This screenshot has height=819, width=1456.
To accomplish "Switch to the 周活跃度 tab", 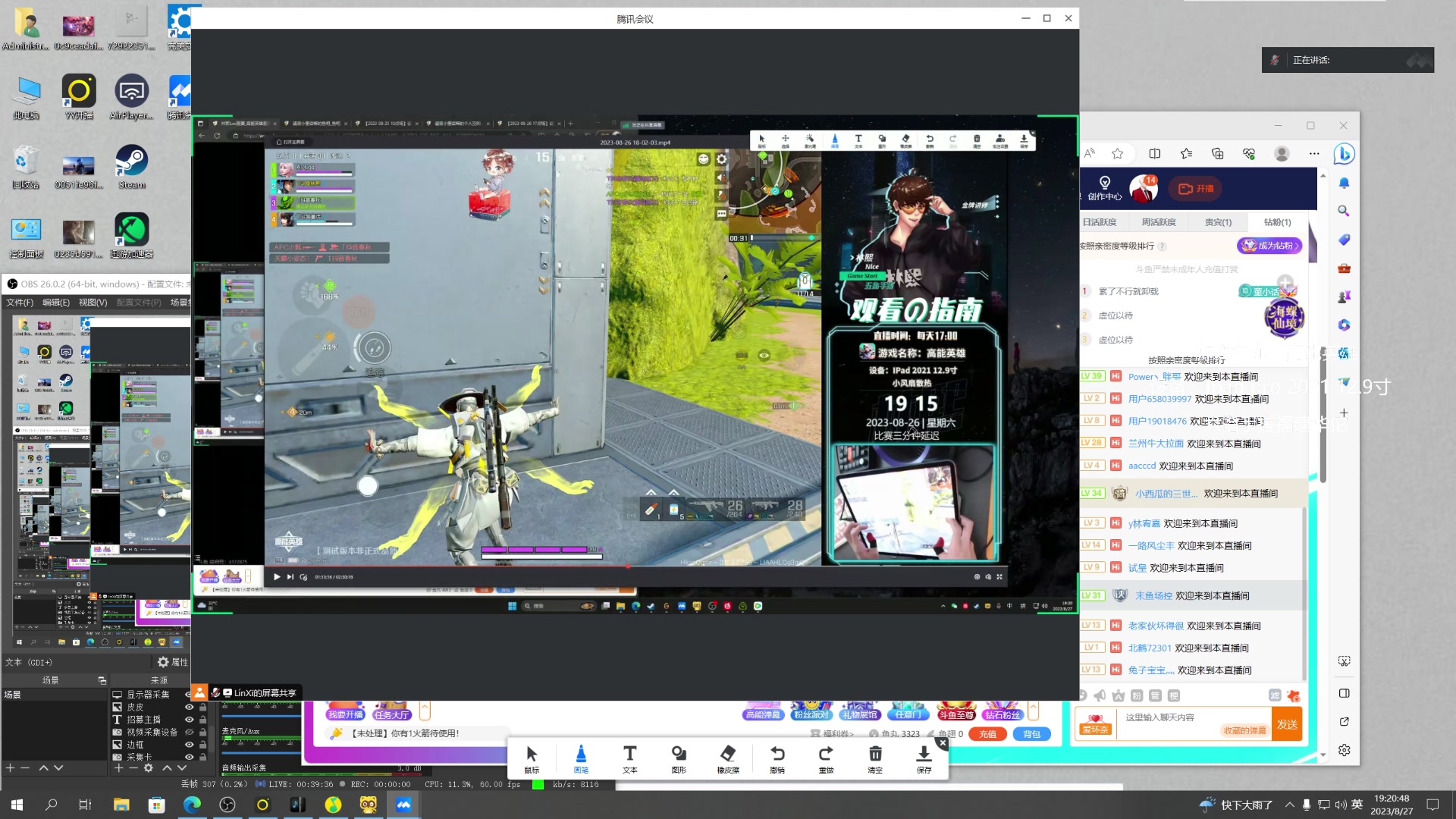I will click(1159, 222).
